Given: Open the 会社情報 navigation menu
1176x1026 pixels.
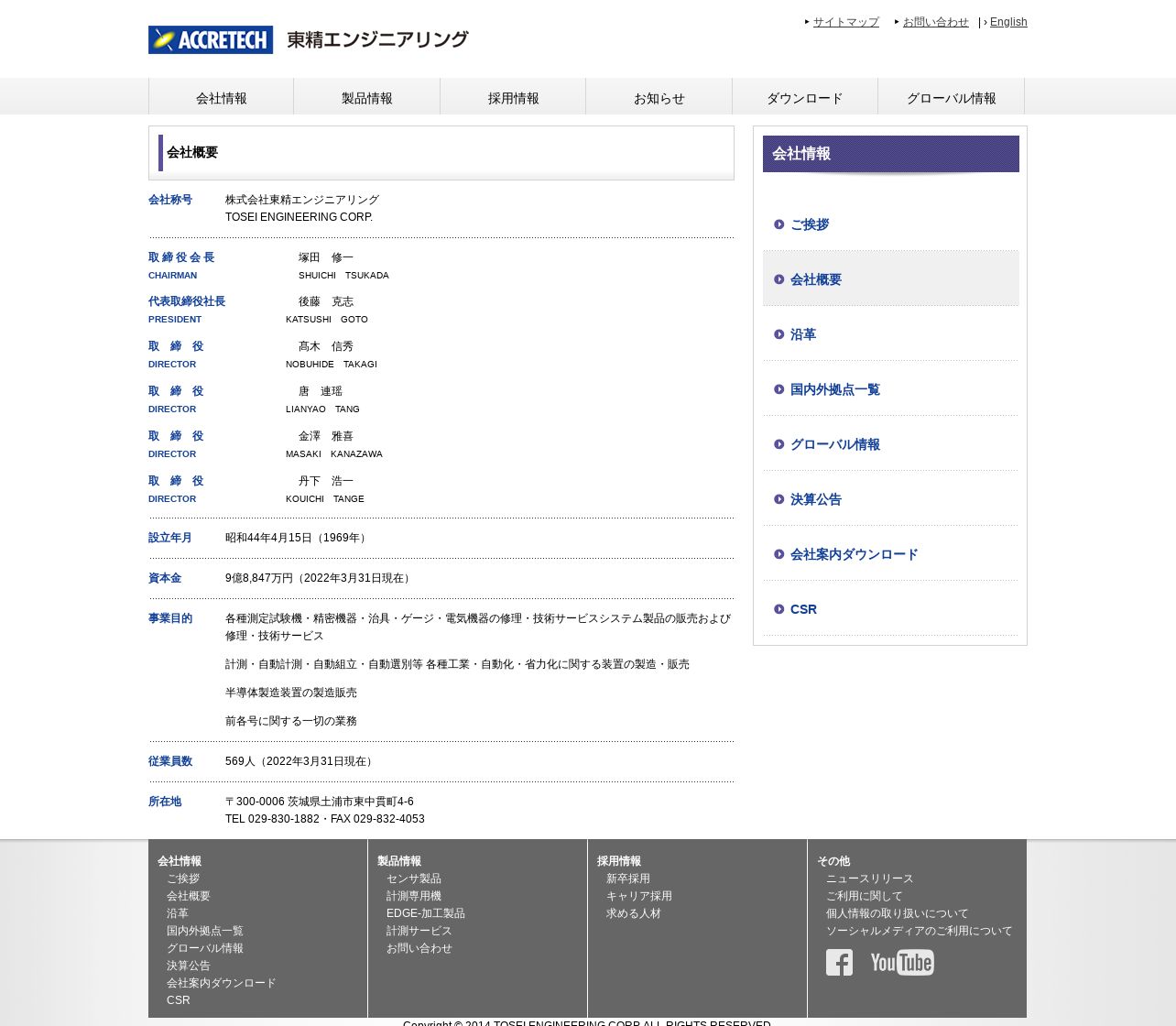Looking at the screenshot, I should click(221, 97).
